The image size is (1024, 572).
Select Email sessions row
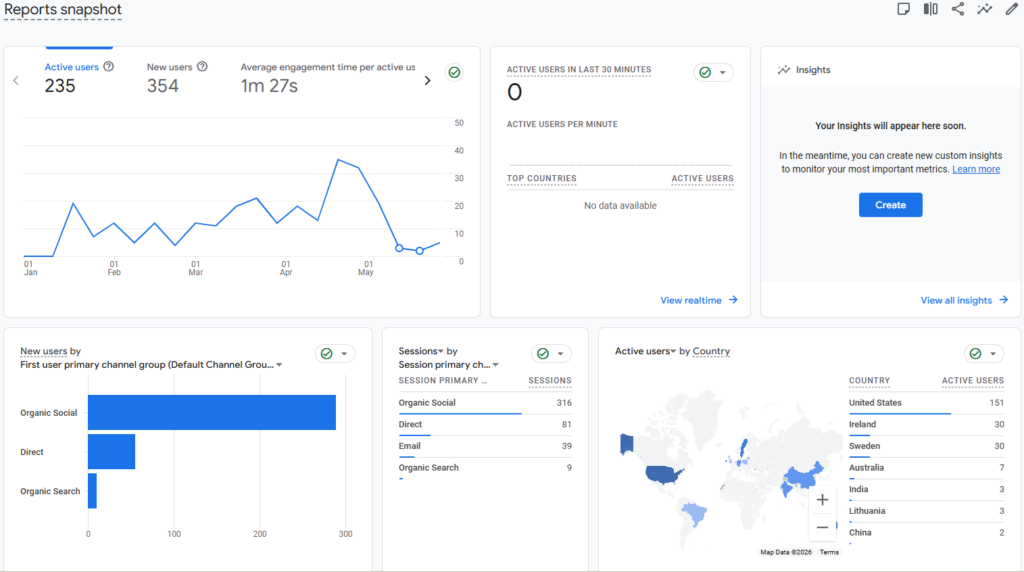point(485,446)
